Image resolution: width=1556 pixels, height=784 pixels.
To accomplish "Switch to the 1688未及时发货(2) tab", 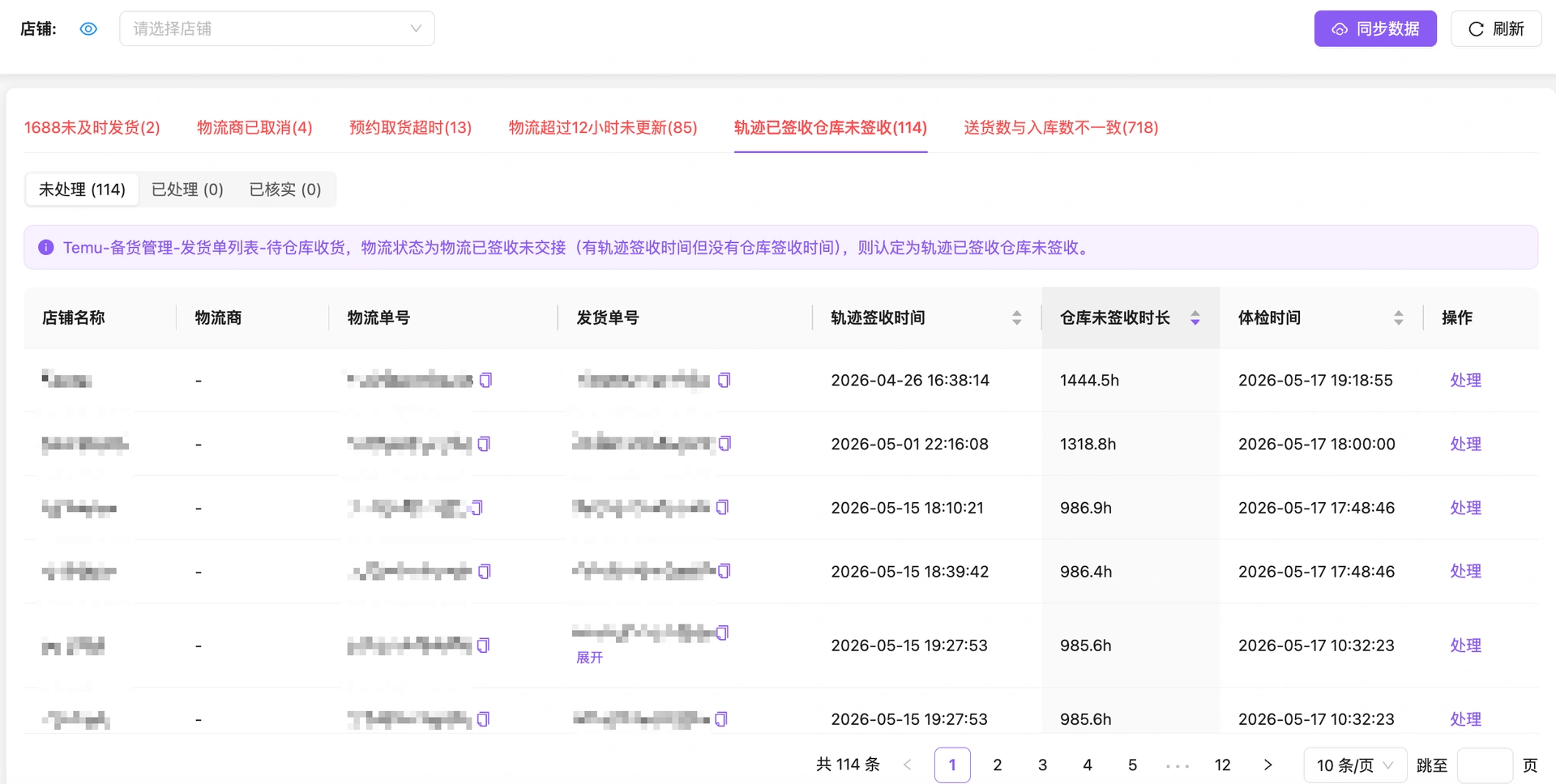I will (x=92, y=127).
